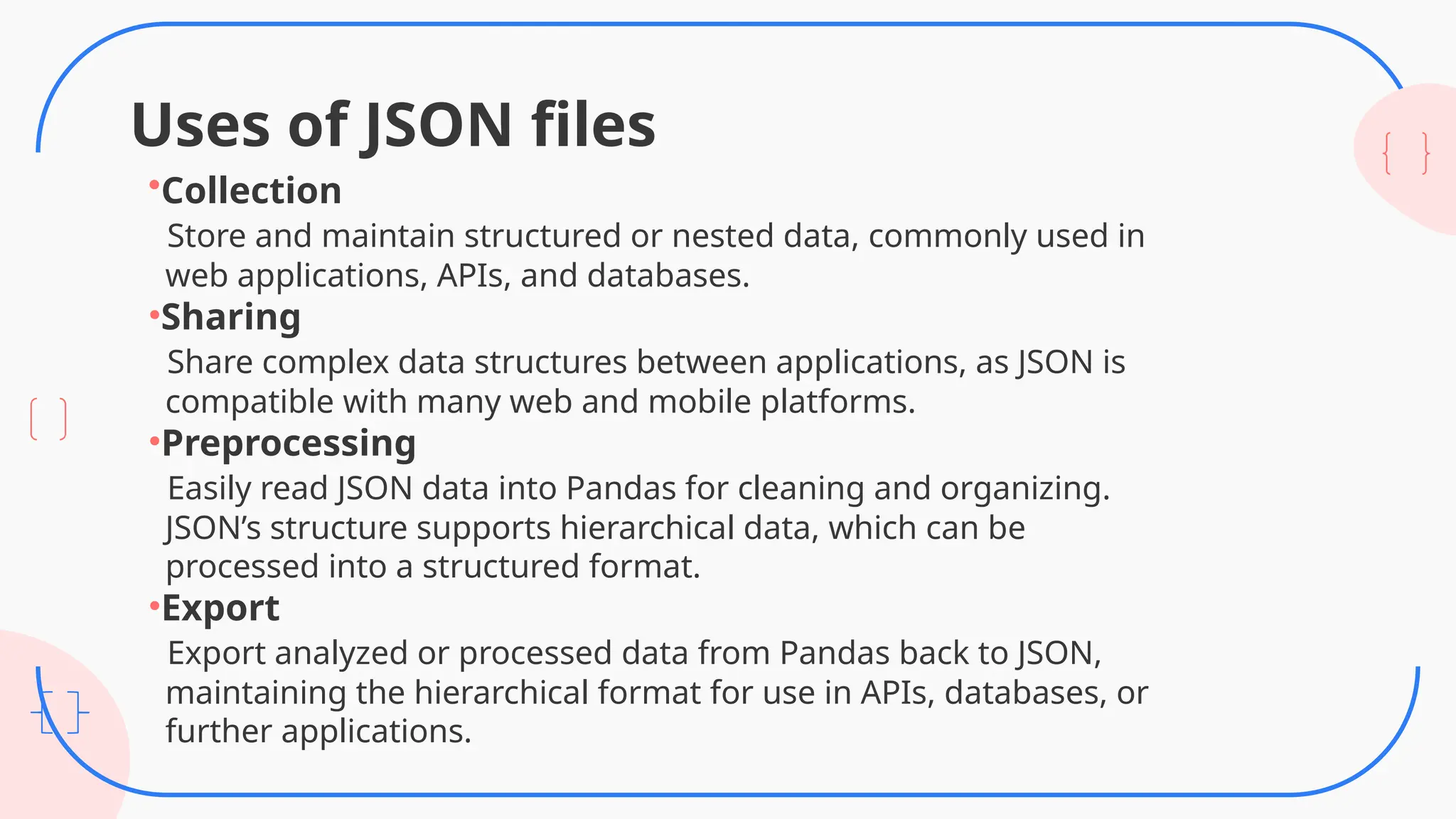
Task: Click the red bullet dot before Sharing
Action: tap(154, 314)
